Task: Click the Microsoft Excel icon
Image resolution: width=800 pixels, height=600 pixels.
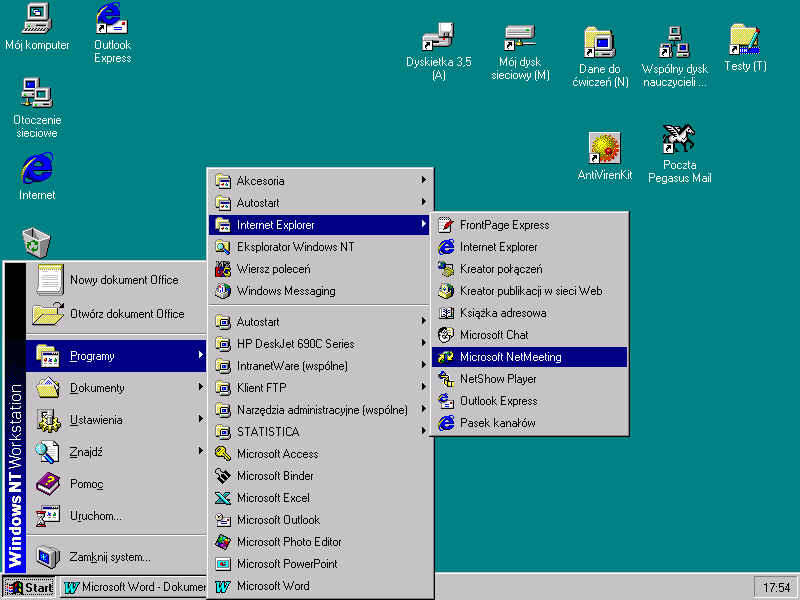Action: (x=223, y=498)
